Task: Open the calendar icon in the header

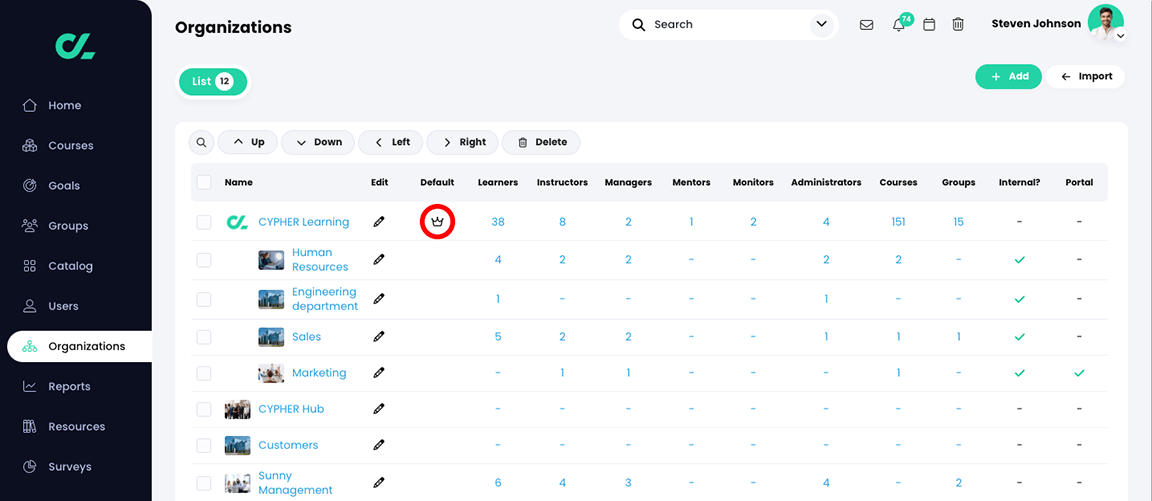Action: tap(929, 25)
